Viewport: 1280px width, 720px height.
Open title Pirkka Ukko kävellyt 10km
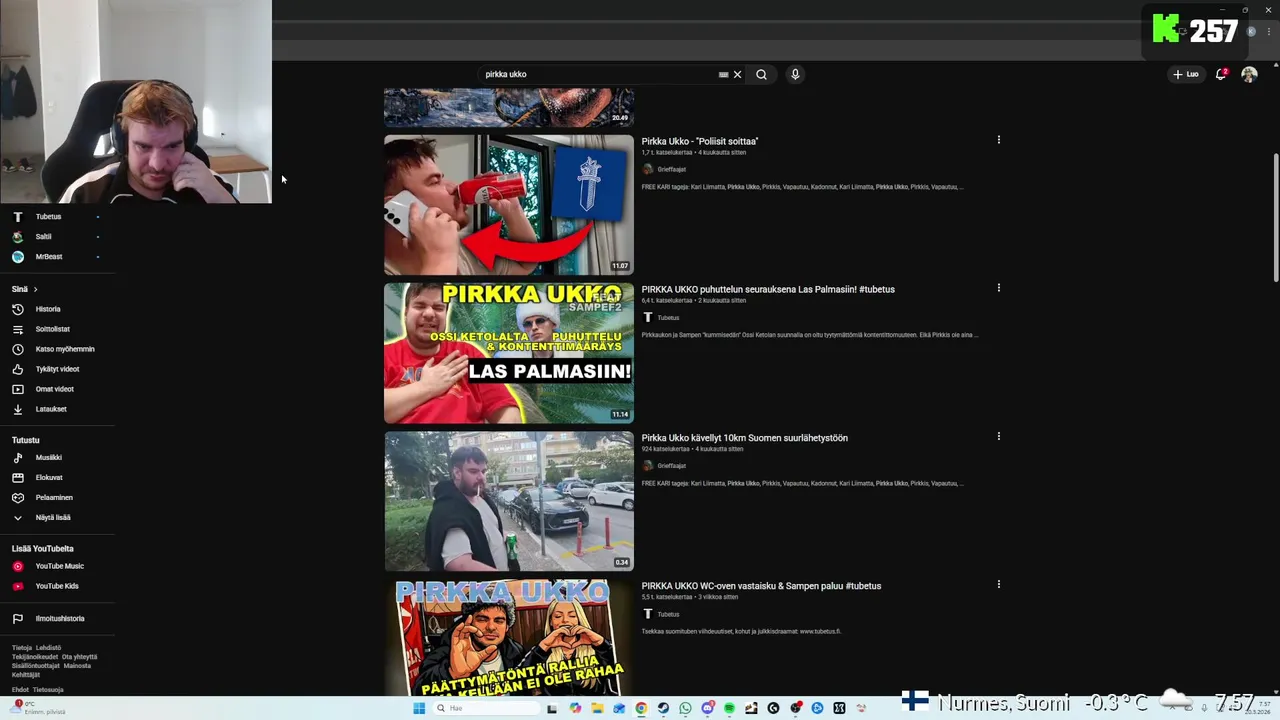[x=745, y=437]
